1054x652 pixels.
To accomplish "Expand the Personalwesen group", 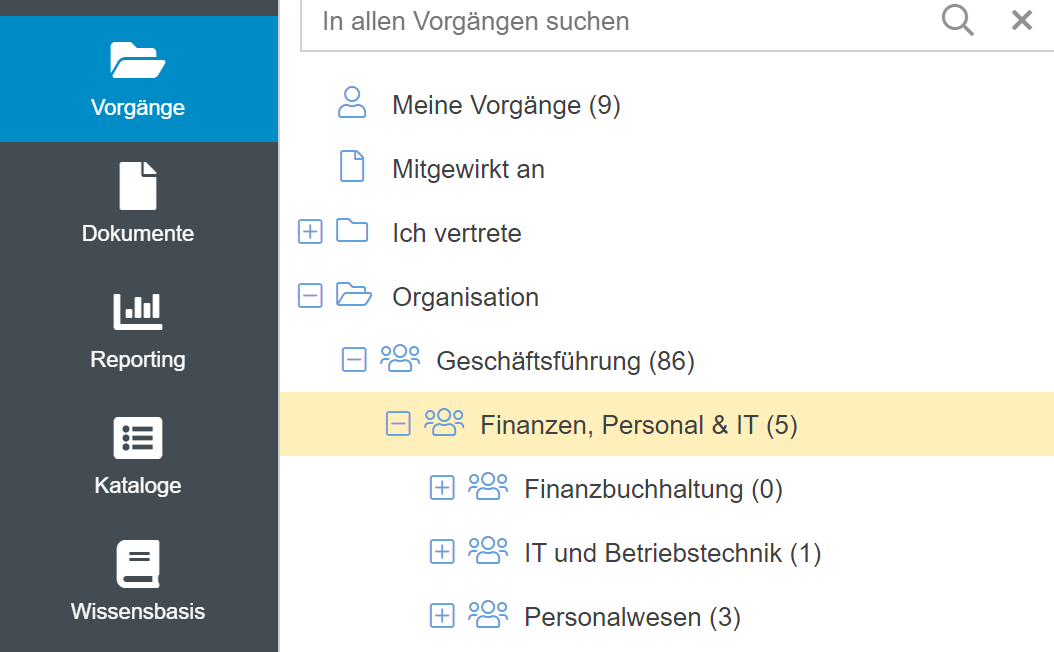I will [x=442, y=616].
